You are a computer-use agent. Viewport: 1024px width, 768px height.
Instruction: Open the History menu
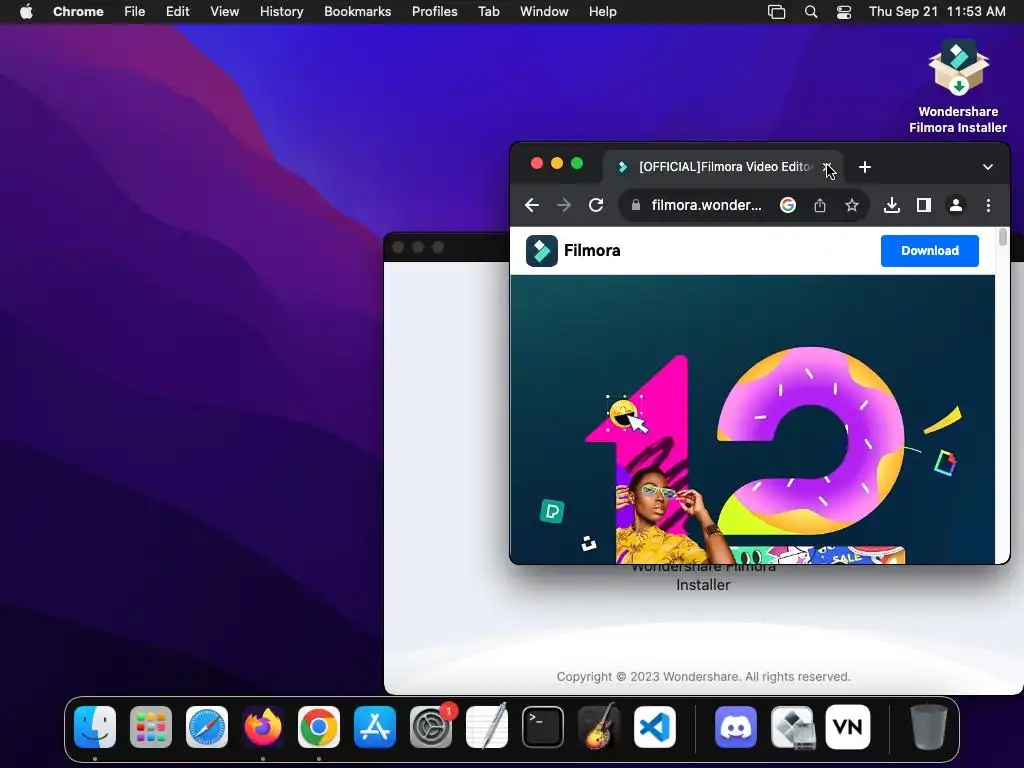281,11
